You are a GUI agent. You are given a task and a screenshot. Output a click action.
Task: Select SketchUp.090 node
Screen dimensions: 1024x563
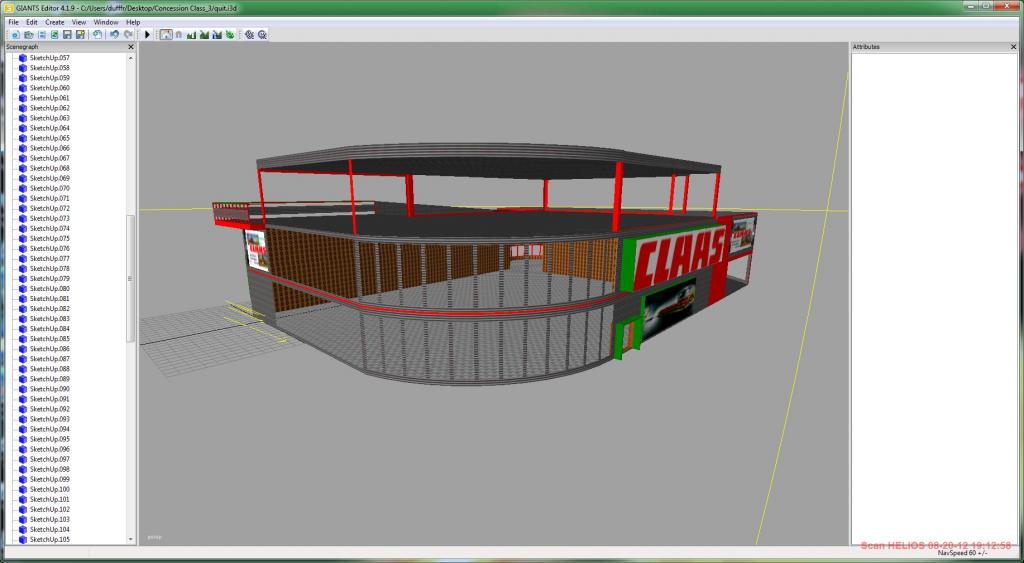tap(50, 389)
